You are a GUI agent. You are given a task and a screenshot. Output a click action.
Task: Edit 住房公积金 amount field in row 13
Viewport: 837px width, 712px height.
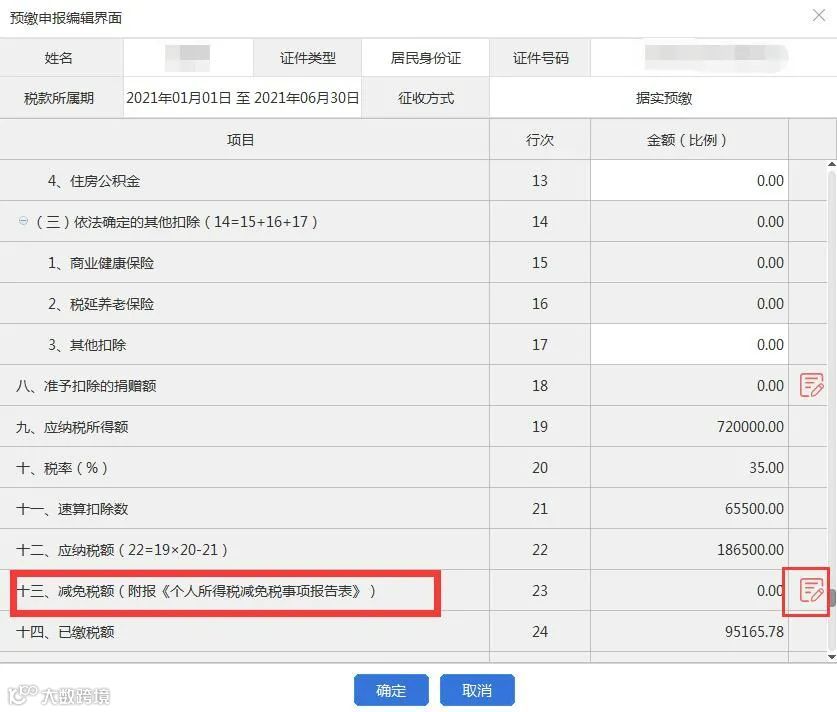689,180
